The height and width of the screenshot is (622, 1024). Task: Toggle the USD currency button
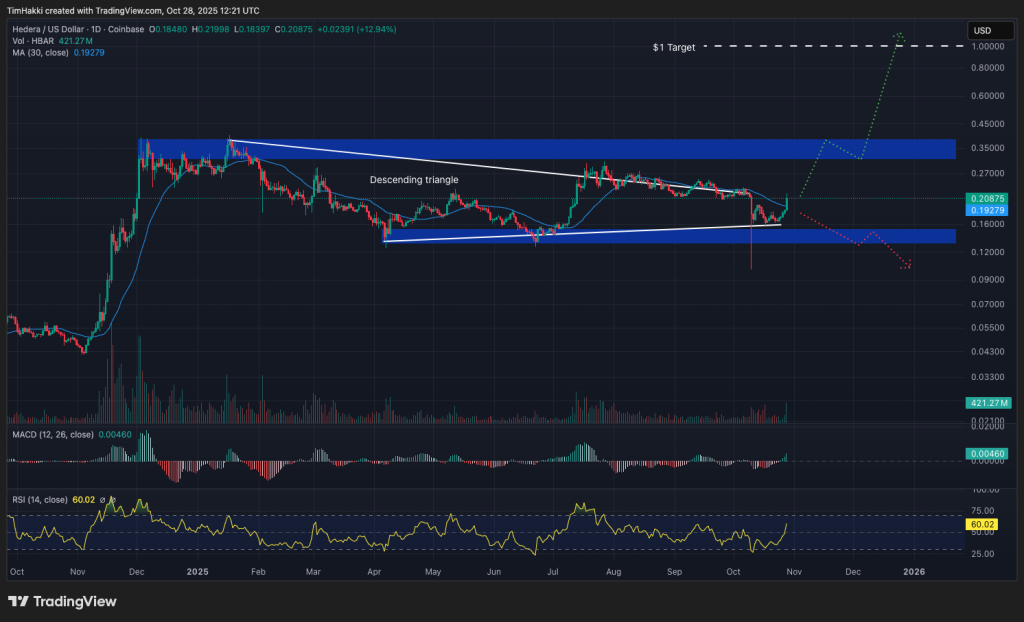992,30
